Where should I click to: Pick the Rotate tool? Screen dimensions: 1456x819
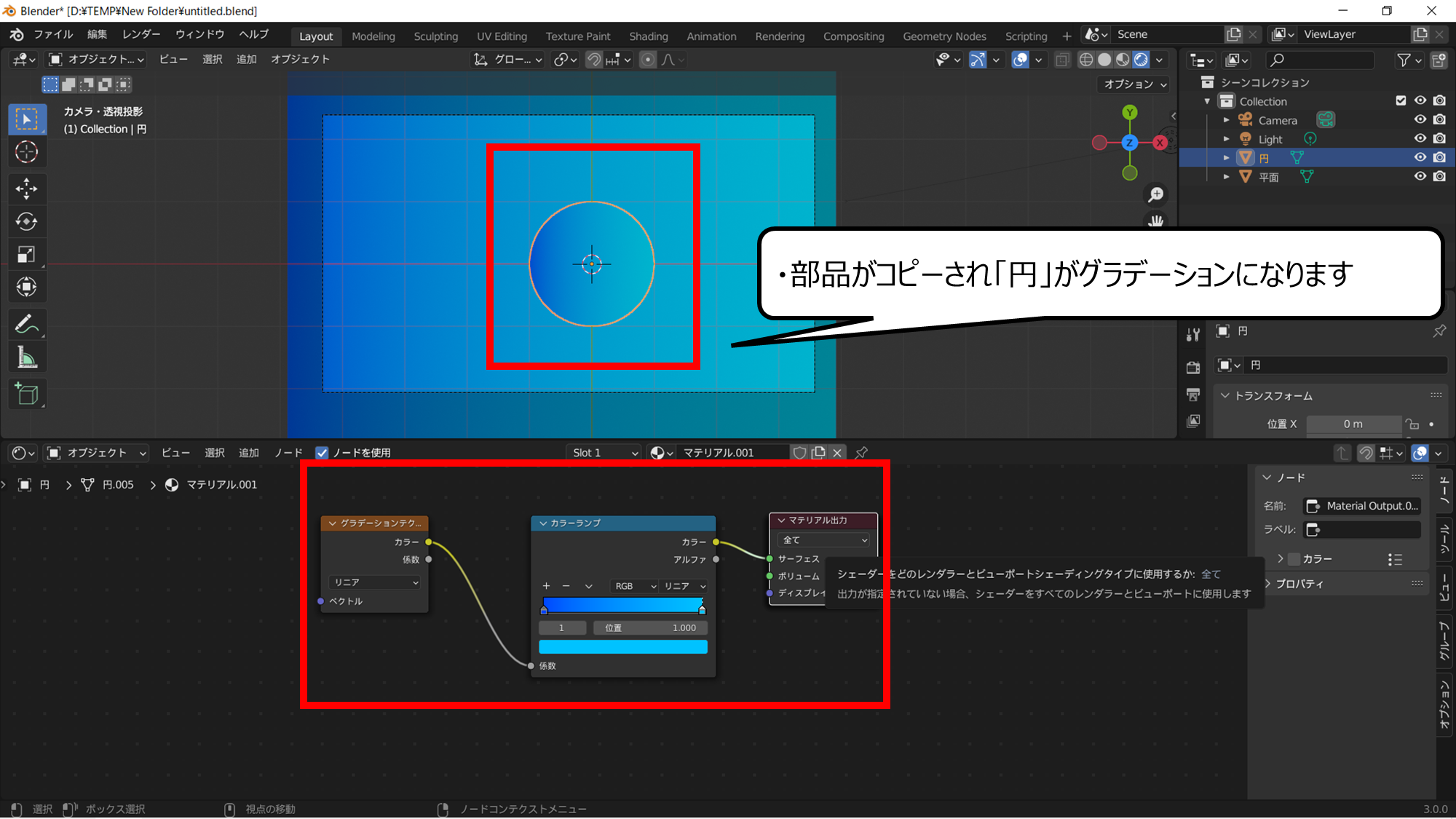click(27, 221)
